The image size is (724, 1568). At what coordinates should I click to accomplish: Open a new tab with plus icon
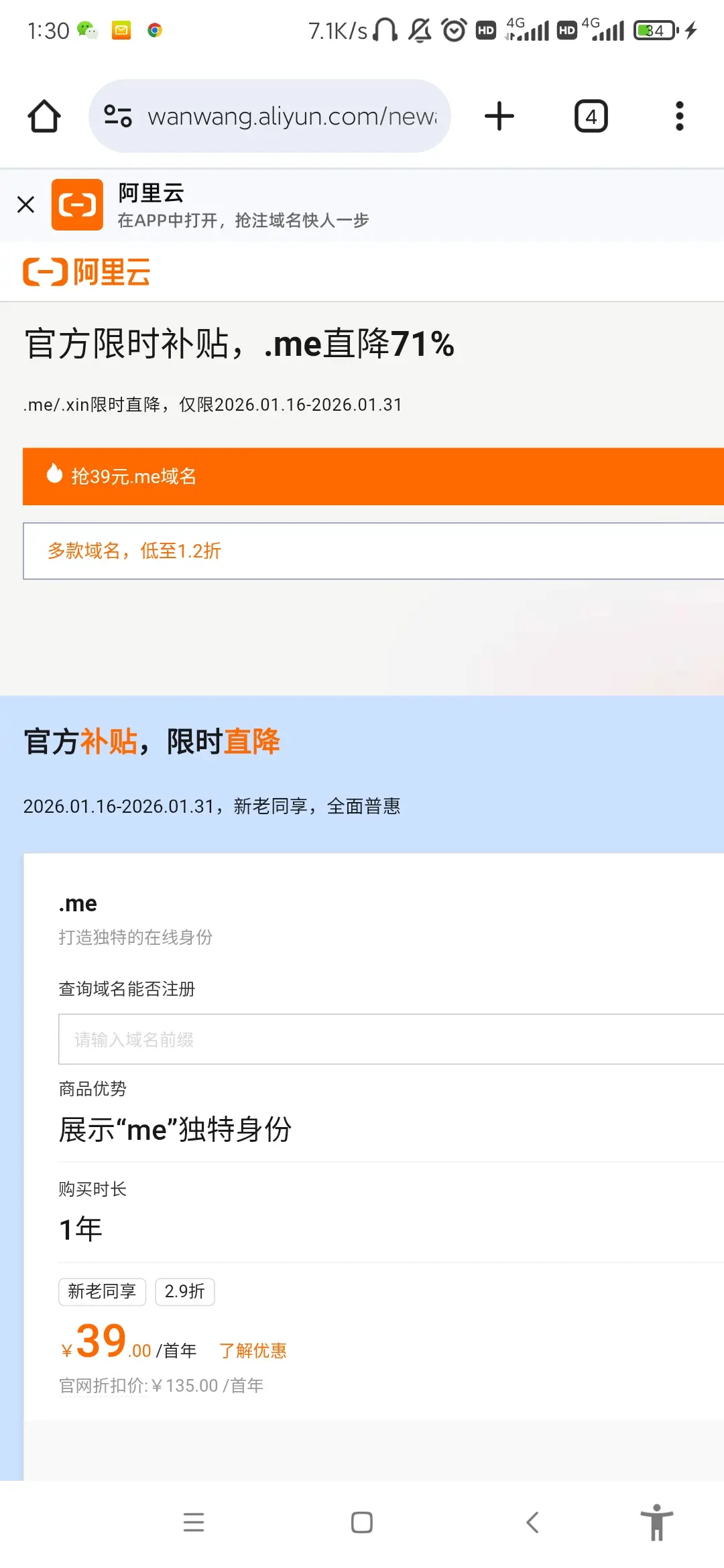pos(499,116)
